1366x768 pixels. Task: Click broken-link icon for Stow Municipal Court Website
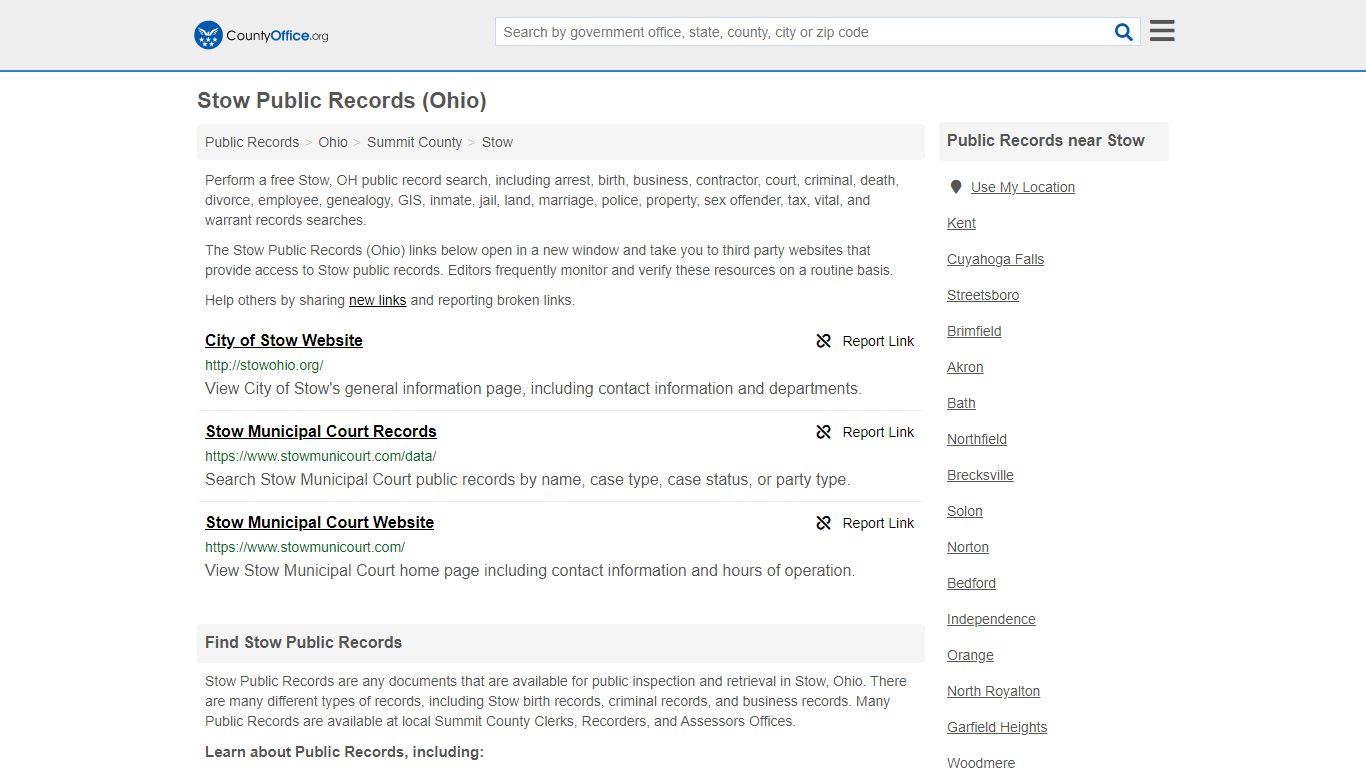pyautogui.click(x=824, y=523)
